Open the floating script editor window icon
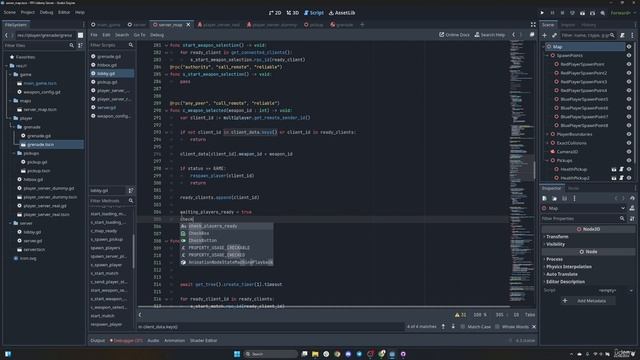The height and width of the screenshot is (360, 640). click(x=532, y=35)
